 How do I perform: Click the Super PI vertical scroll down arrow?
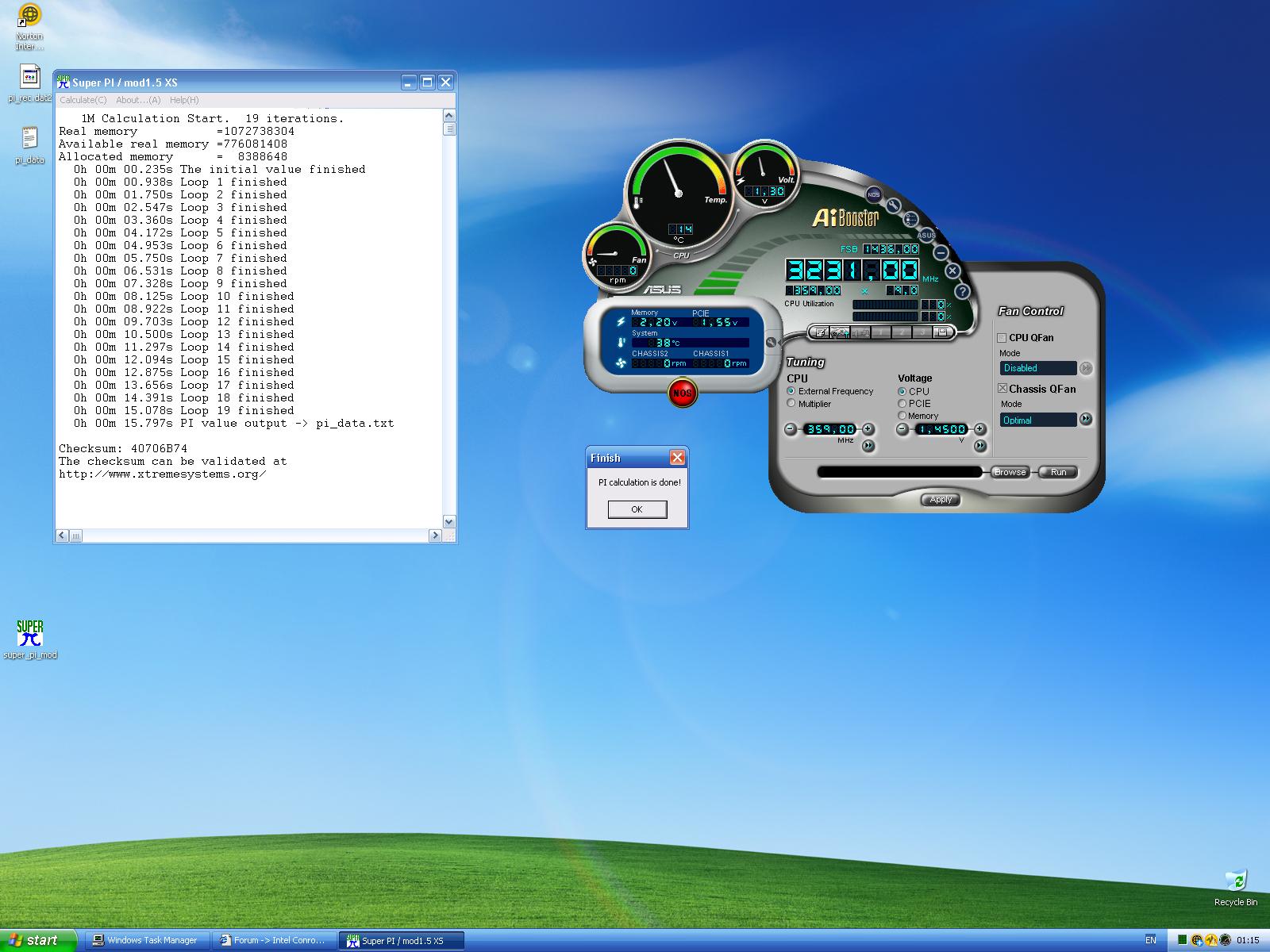coord(449,521)
